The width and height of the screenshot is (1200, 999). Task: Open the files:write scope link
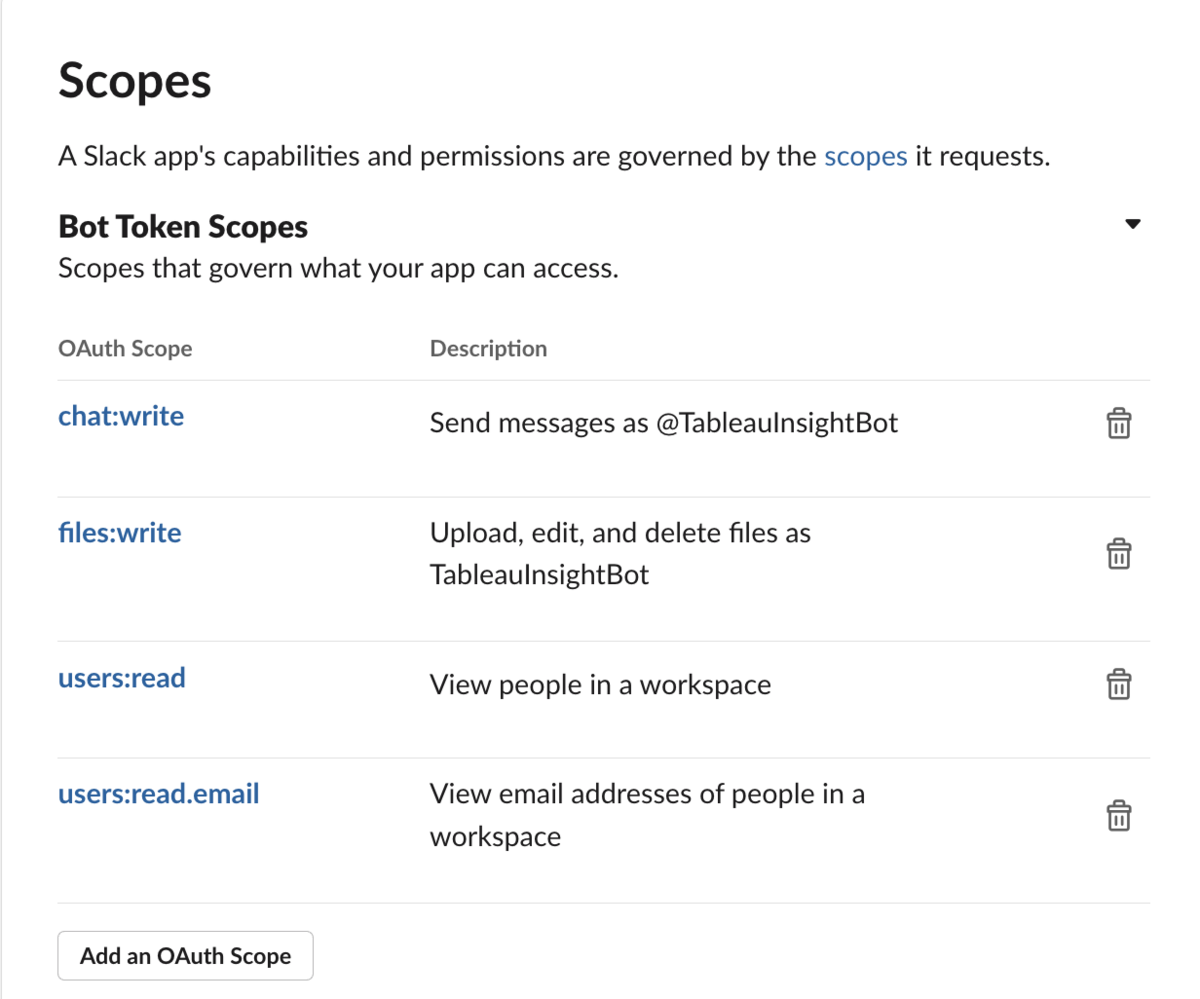[x=120, y=533]
